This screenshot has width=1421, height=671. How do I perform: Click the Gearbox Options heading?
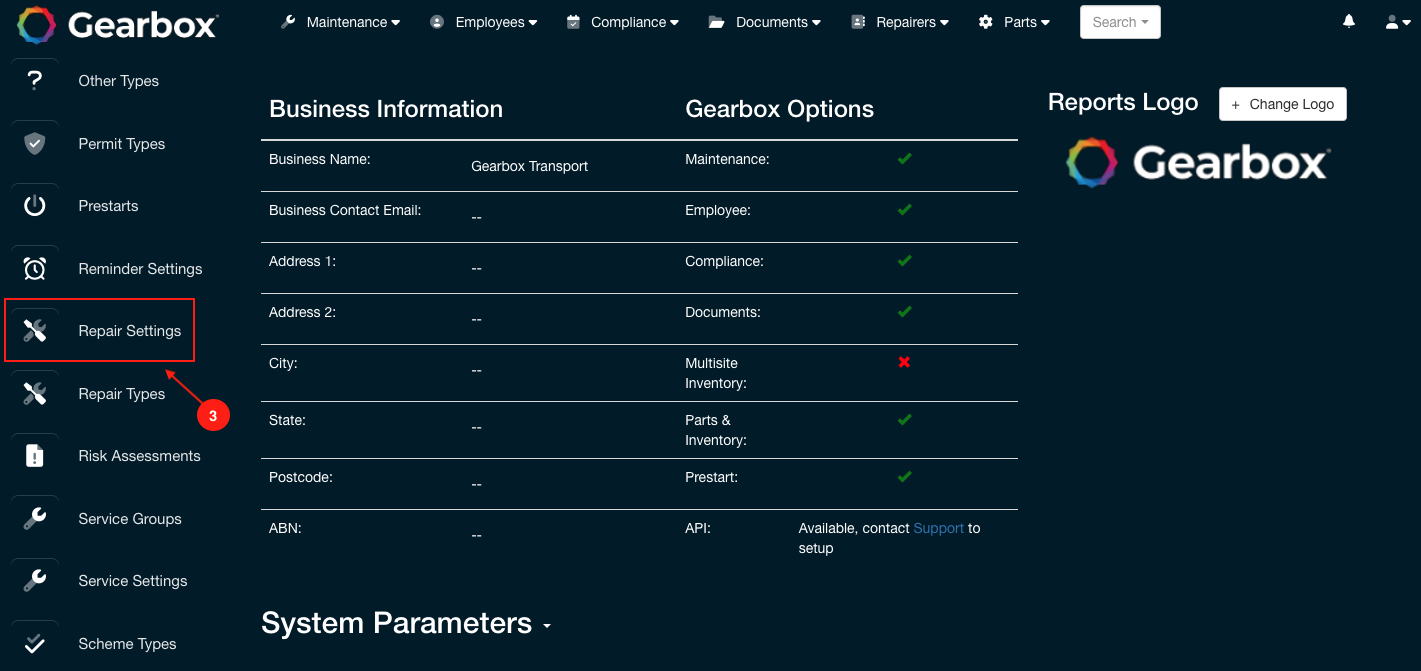pyautogui.click(x=779, y=109)
